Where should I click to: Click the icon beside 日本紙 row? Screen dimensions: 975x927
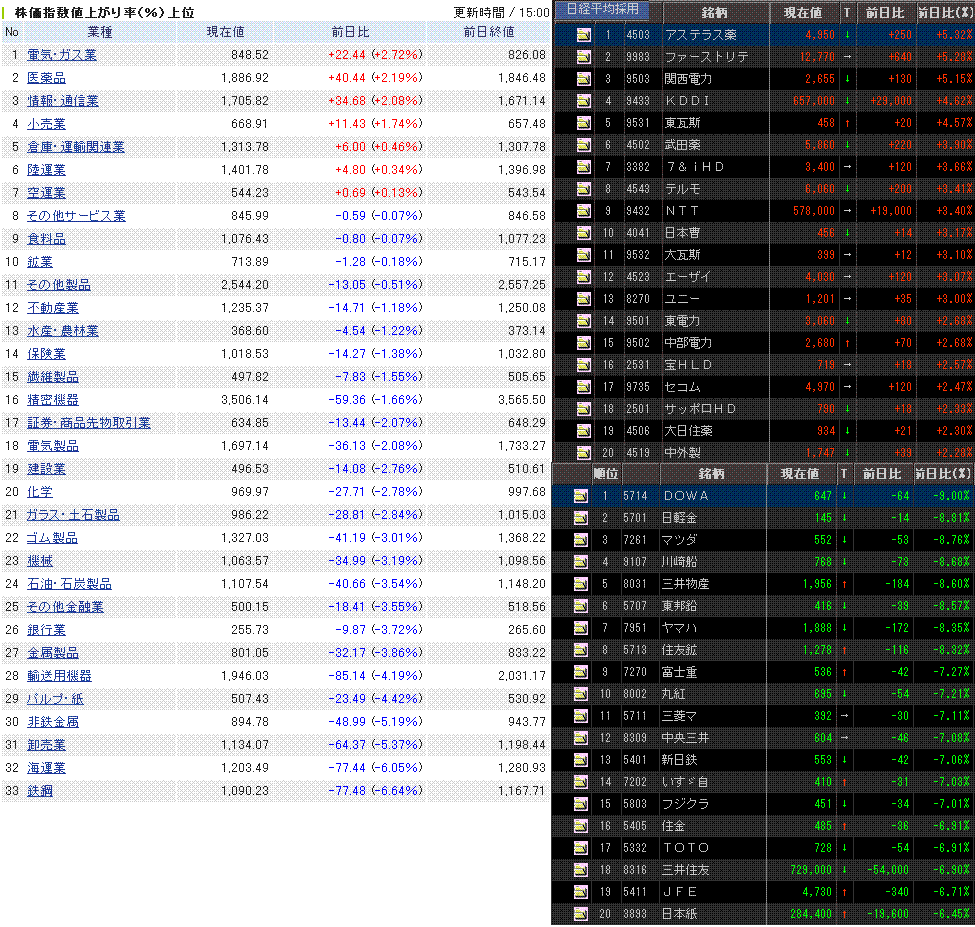[583, 914]
